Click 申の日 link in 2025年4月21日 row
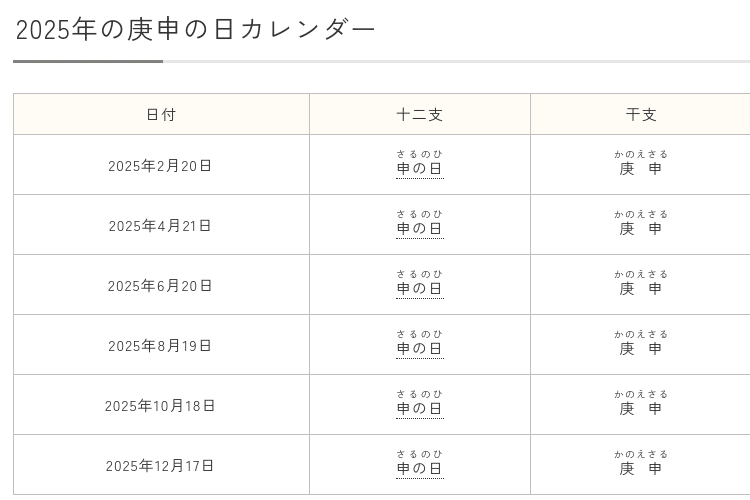This screenshot has height=500, width=750. click(x=419, y=229)
